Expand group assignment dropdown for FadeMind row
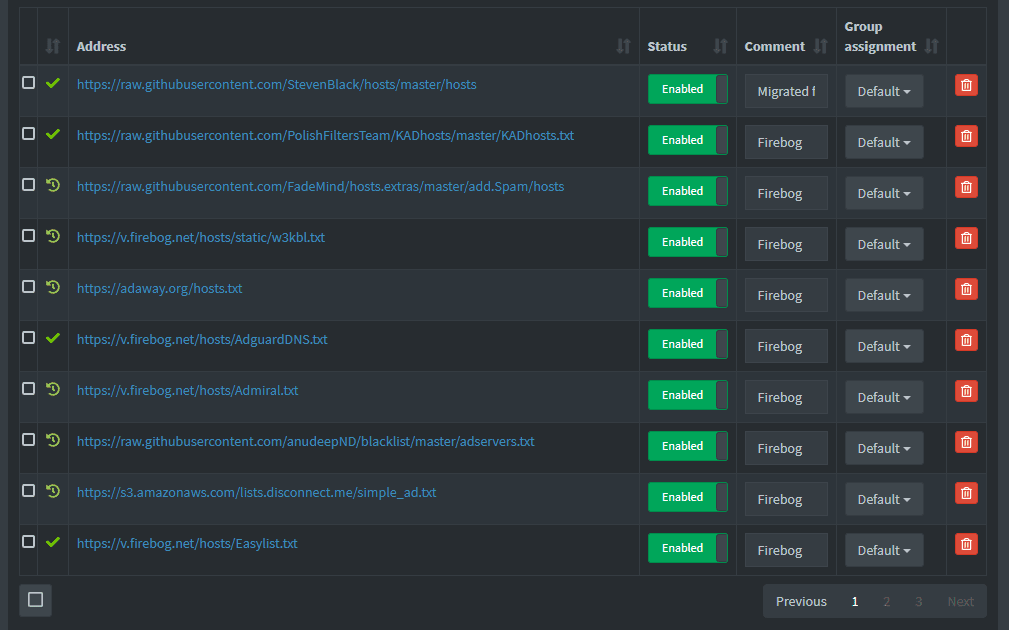Screen dimensions: 1009x630 [884, 193]
